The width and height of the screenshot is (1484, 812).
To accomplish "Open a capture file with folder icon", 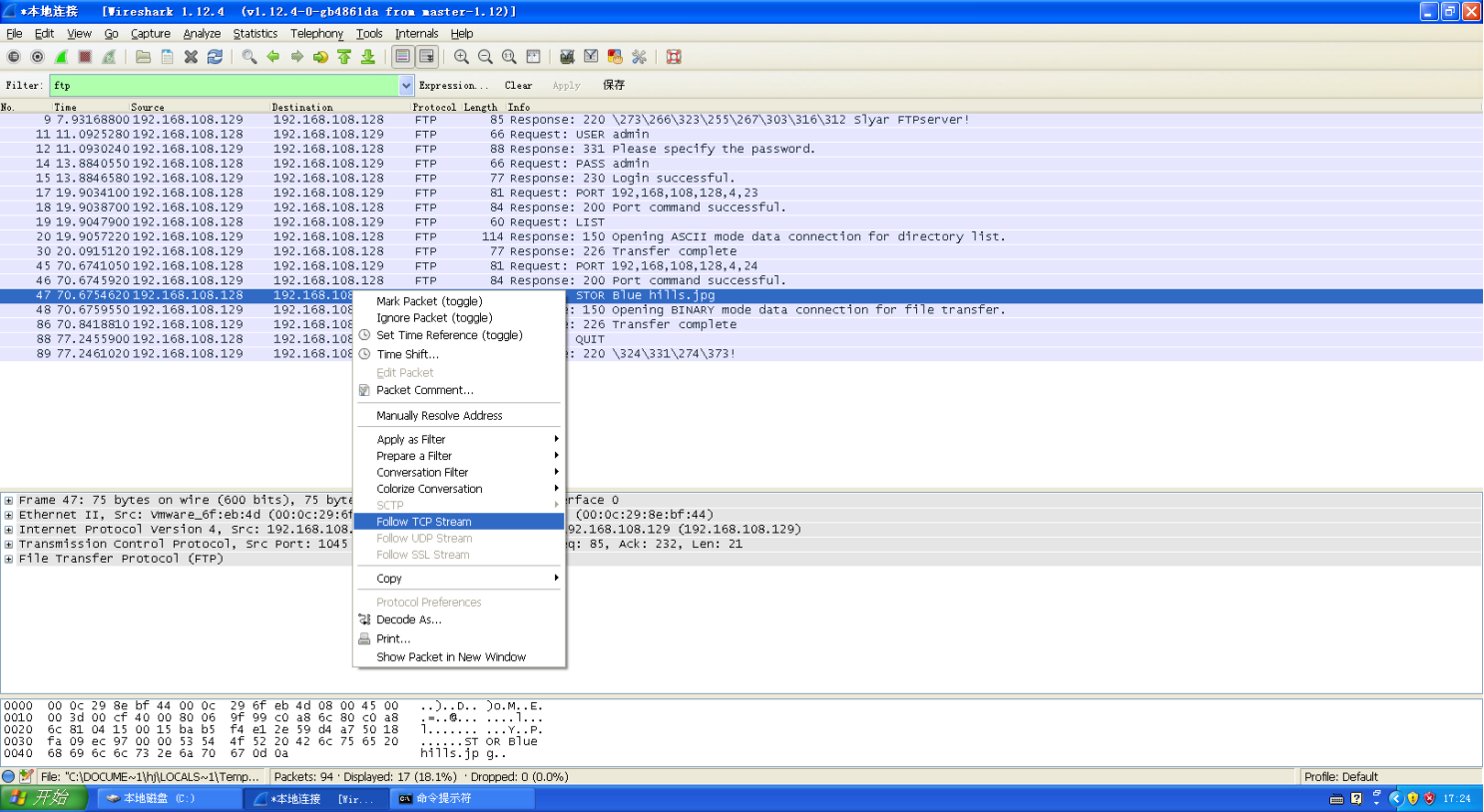I will [x=143, y=57].
